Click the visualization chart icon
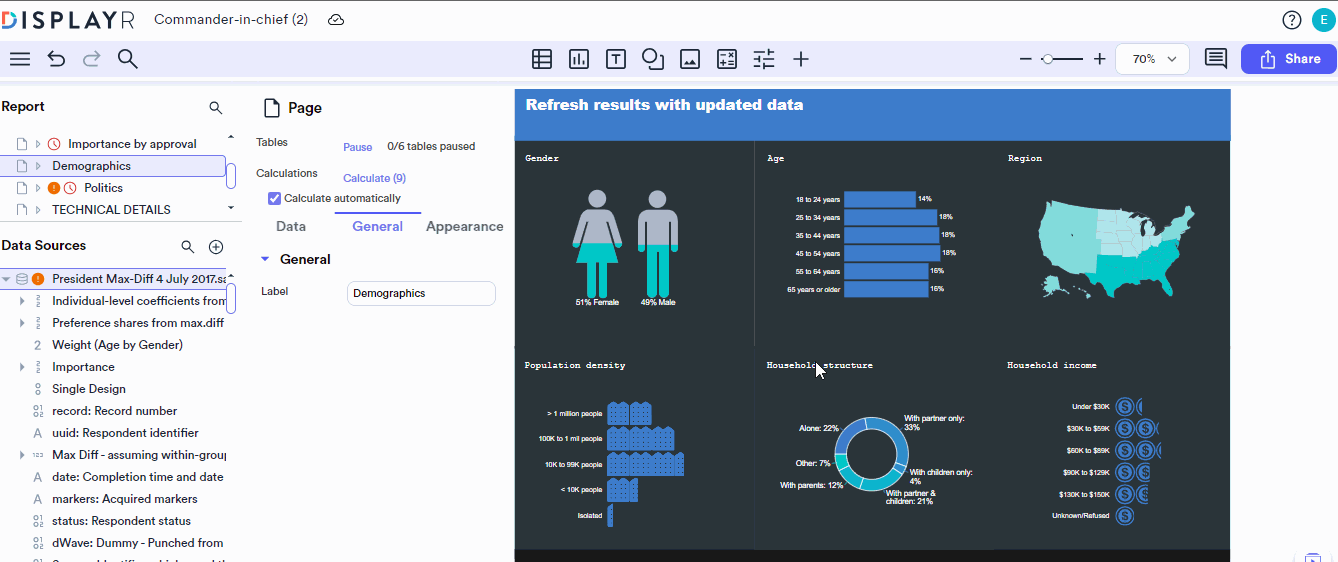 [x=579, y=59]
